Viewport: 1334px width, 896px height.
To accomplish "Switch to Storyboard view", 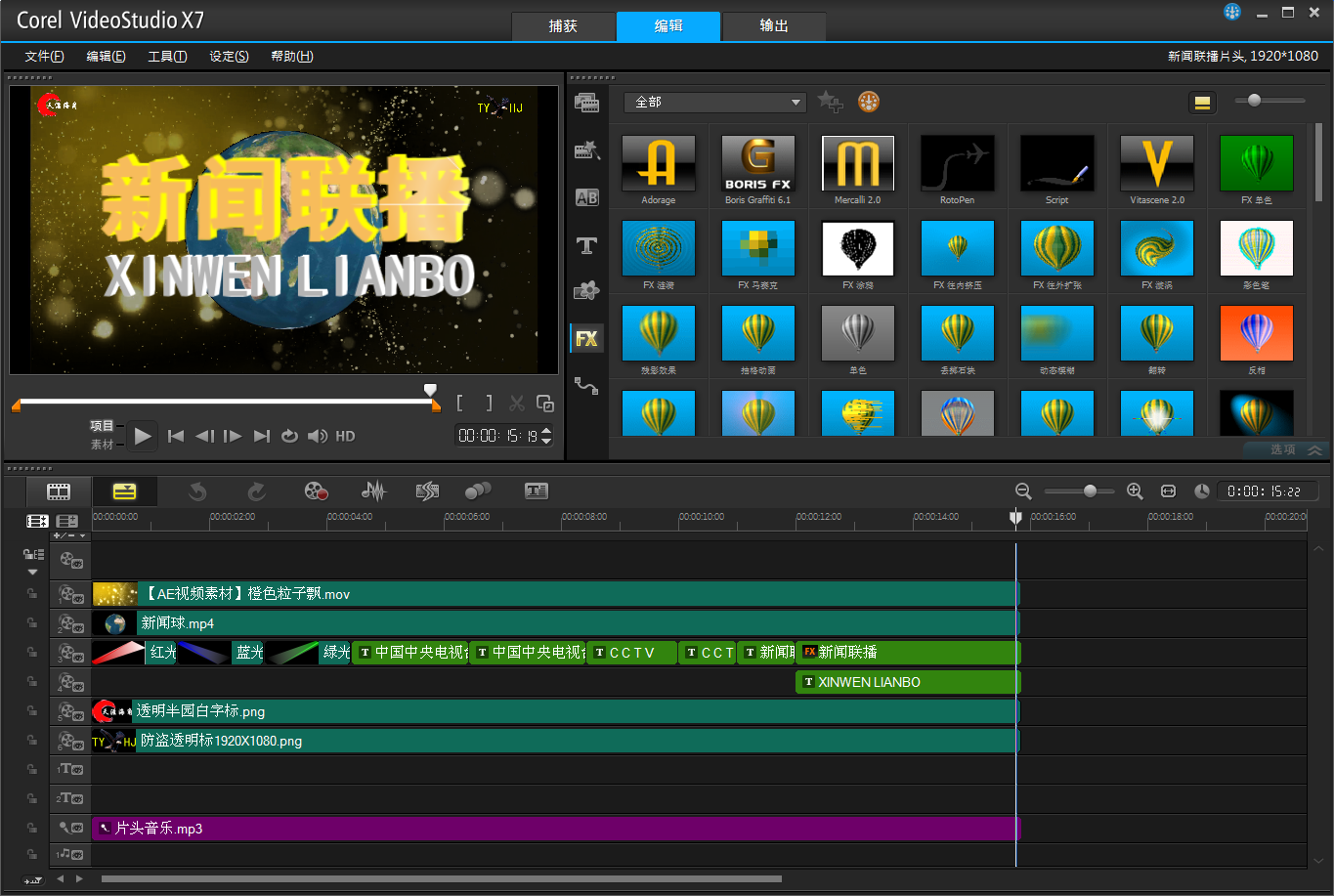I will click(60, 491).
